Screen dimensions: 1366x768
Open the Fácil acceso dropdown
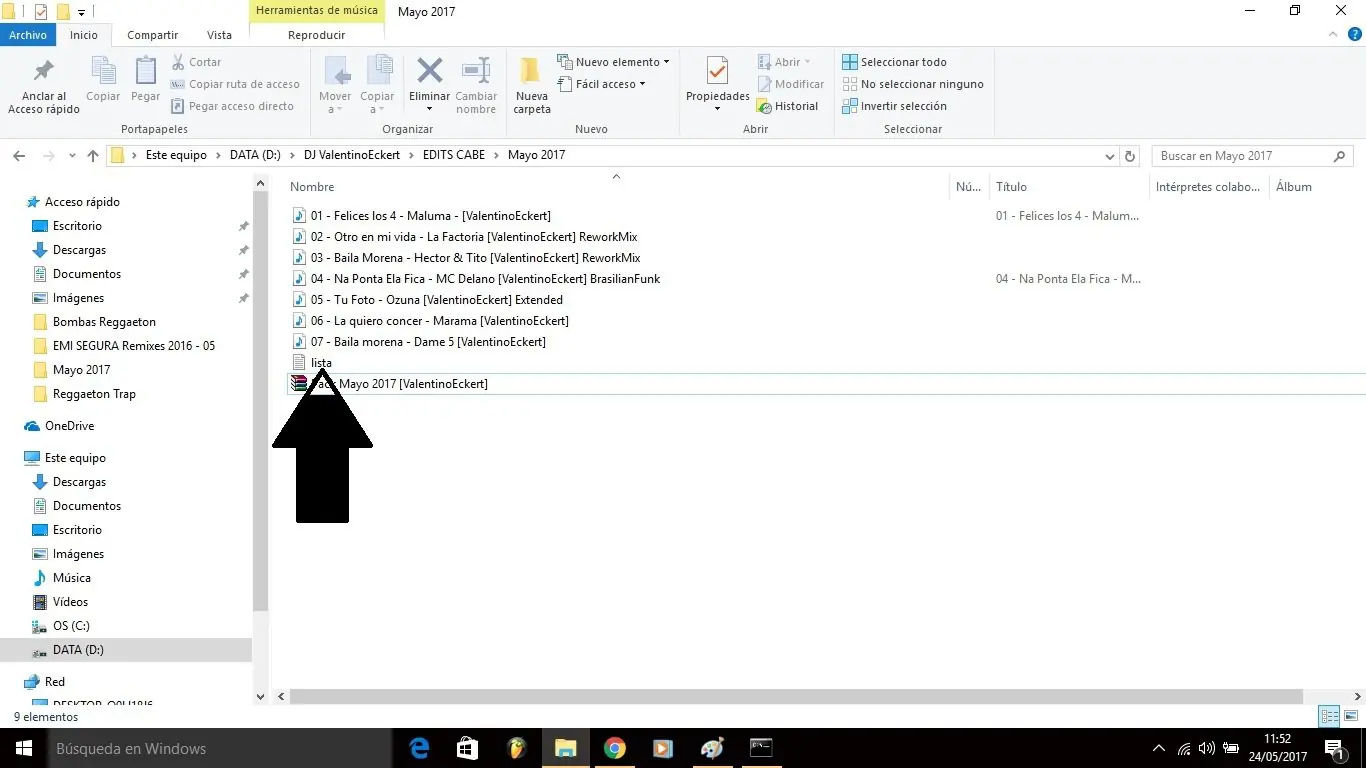tap(601, 84)
